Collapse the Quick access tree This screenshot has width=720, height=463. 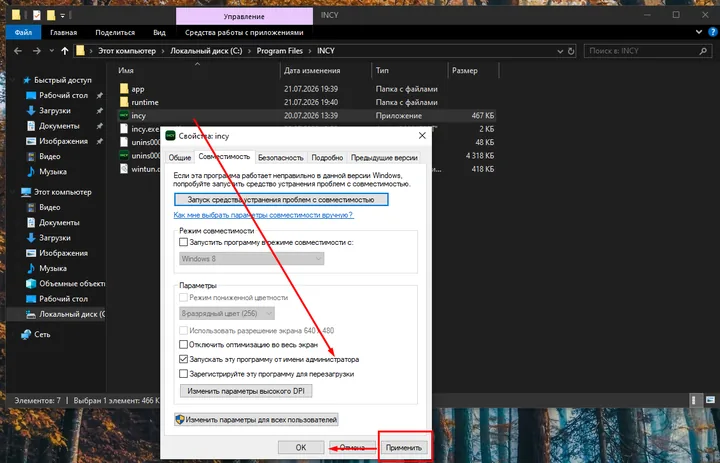coord(13,80)
